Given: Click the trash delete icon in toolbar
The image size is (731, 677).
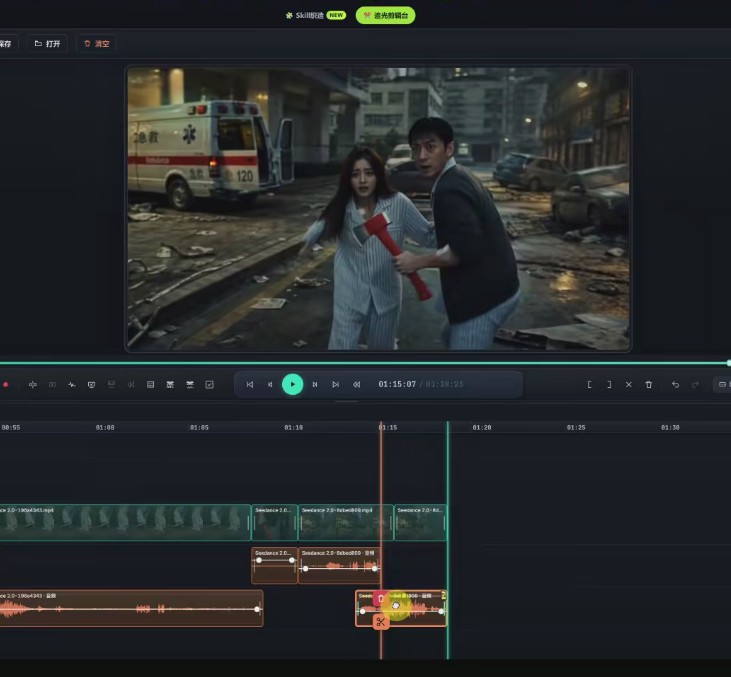Looking at the screenshot, I should pyautogui.click(x=648, y=385).
